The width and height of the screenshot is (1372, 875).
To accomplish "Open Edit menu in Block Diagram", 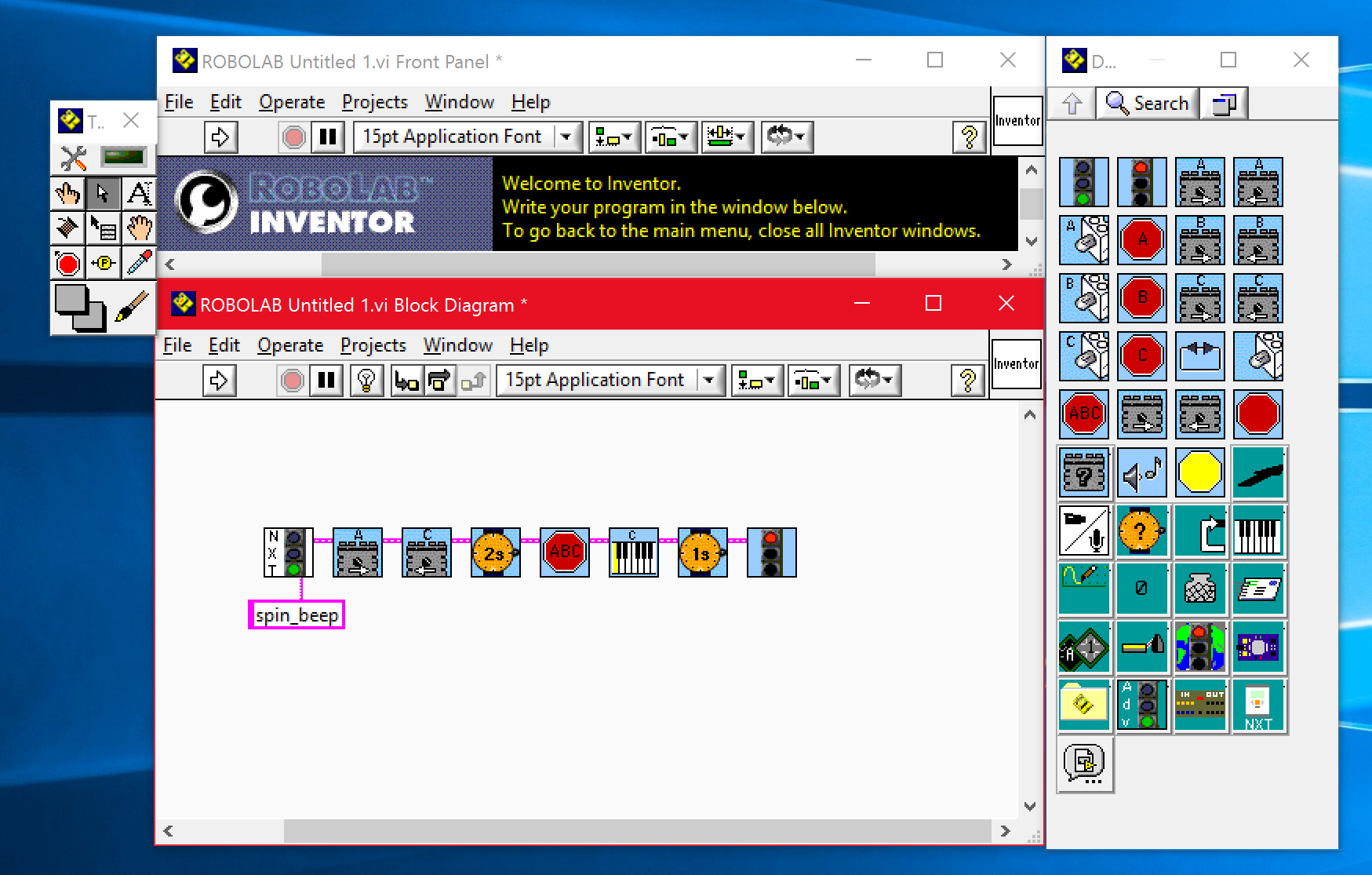I will (x=224, y=345).
